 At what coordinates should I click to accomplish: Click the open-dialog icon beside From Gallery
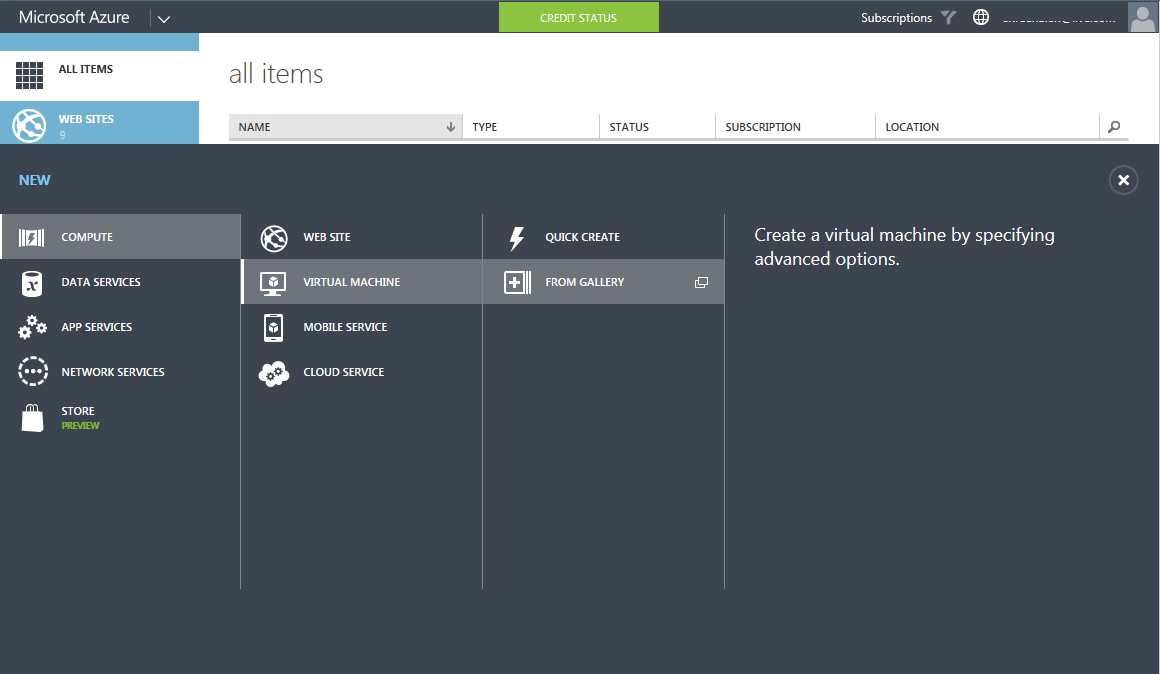(x=701, y=283)
